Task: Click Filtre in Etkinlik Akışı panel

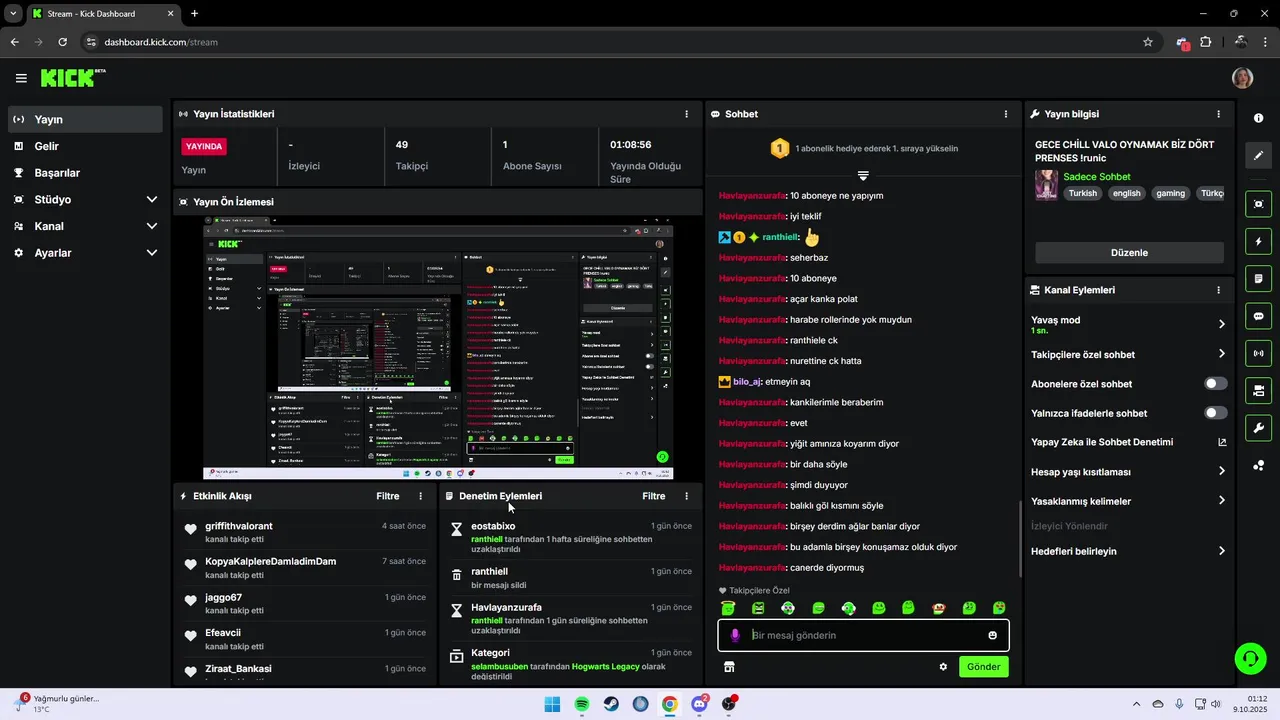Action: click(387, 496)
